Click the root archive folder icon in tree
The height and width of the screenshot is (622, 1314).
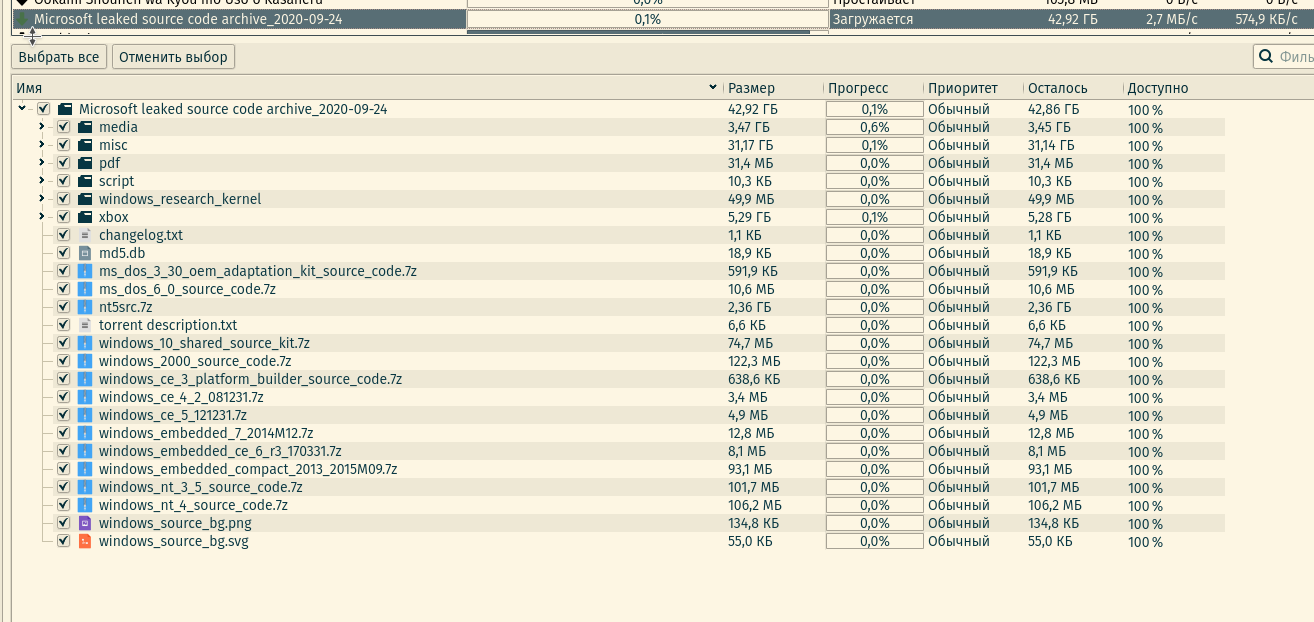click(65, 109)
